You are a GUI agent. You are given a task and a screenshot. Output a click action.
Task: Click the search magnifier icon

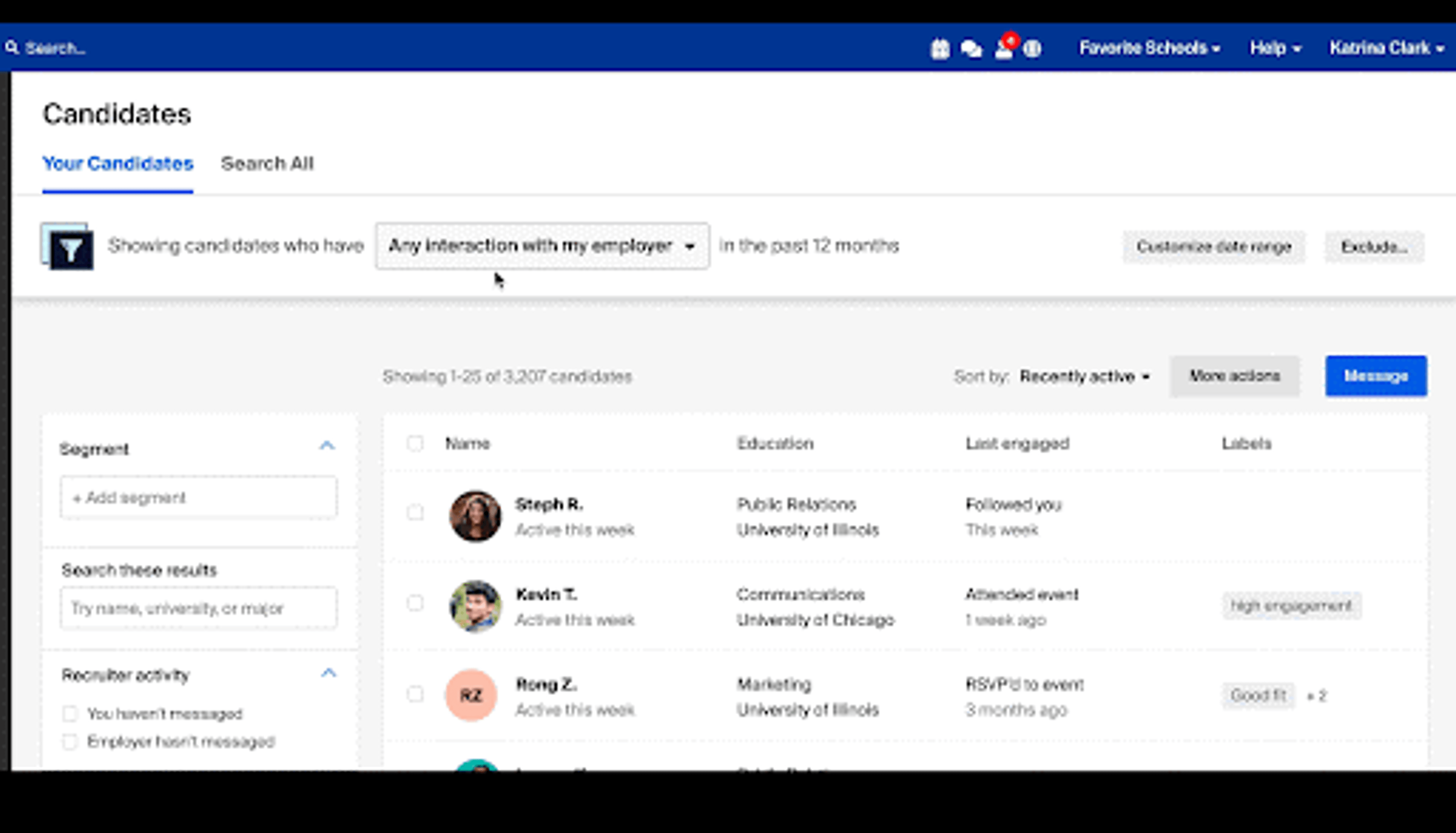pos(12,47)
